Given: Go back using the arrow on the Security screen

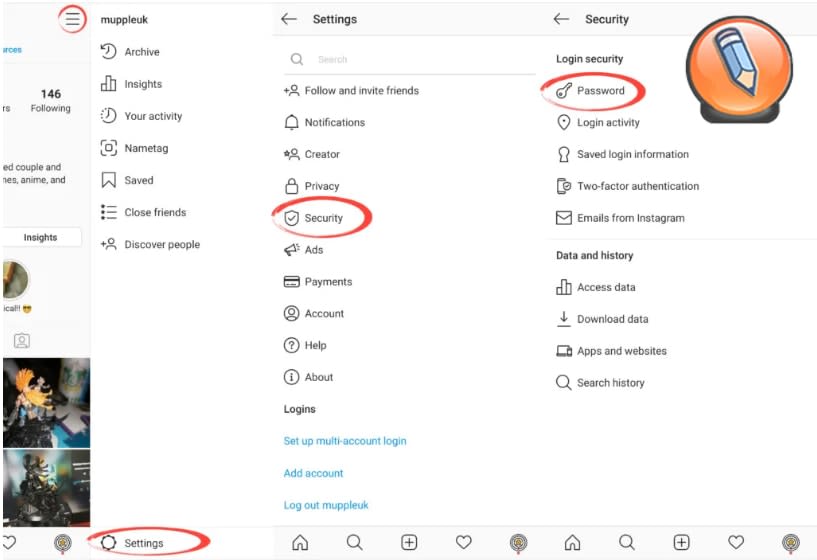Looking at the screenshot, I should tap(561, 19).
